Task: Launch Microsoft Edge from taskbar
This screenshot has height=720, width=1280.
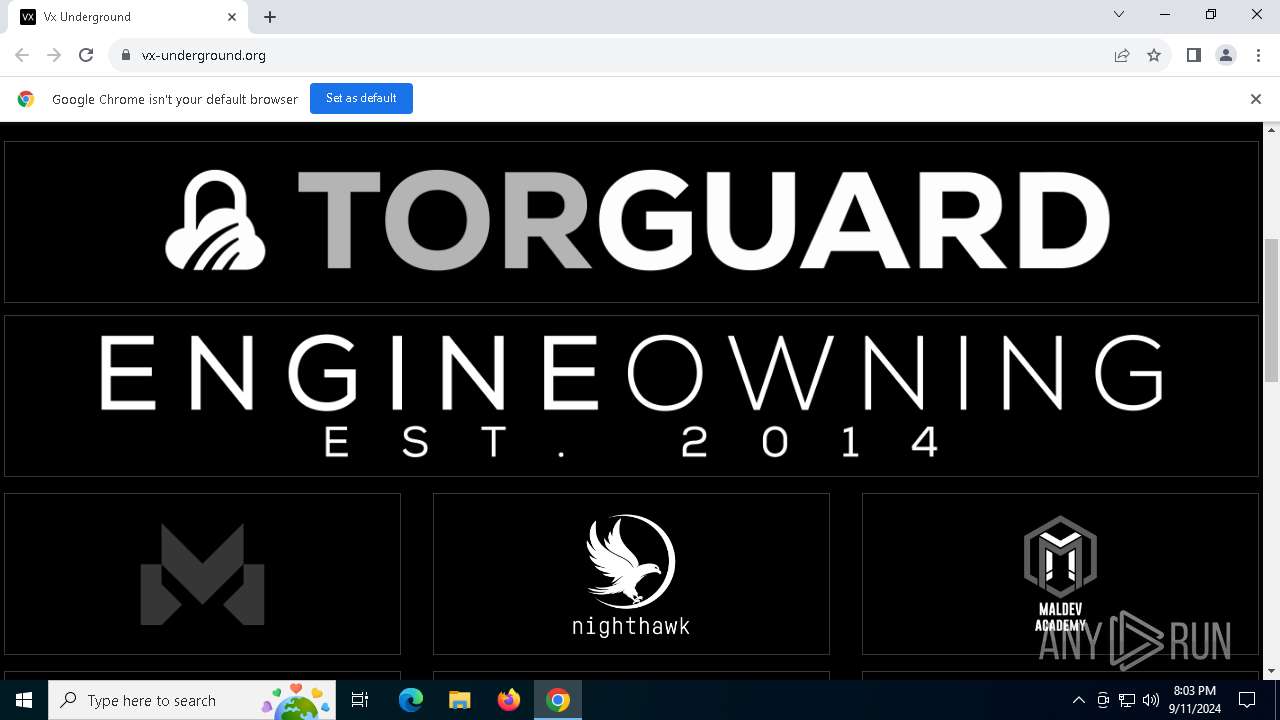Action: (411, 700)
